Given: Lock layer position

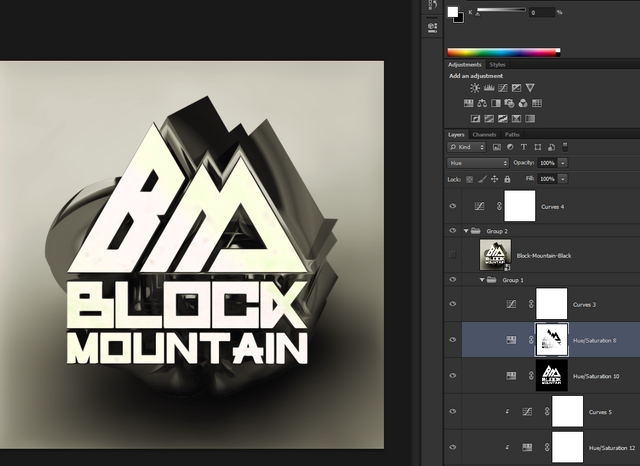Looking at the screenshot, I should [495, 179].
